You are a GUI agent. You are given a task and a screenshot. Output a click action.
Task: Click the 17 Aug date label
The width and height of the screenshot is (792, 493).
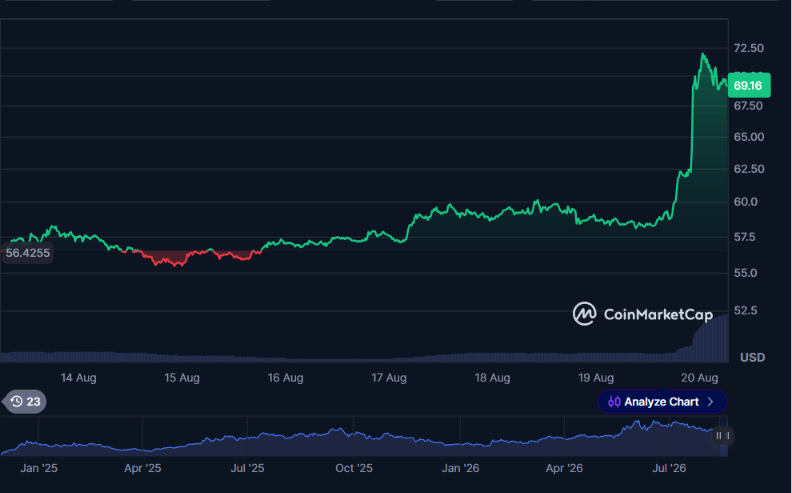(x=389, y=378)
